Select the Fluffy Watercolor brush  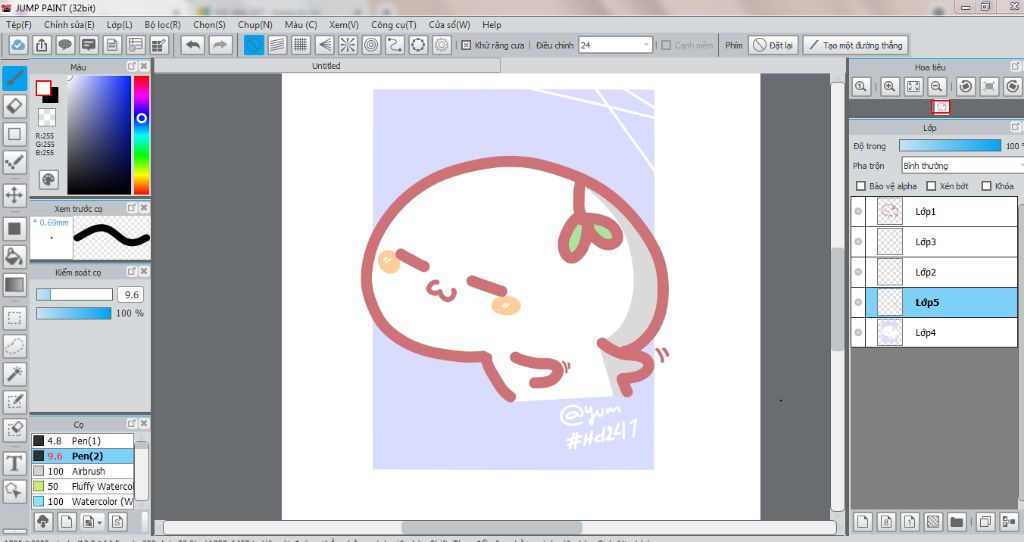[x=83, y=486]
